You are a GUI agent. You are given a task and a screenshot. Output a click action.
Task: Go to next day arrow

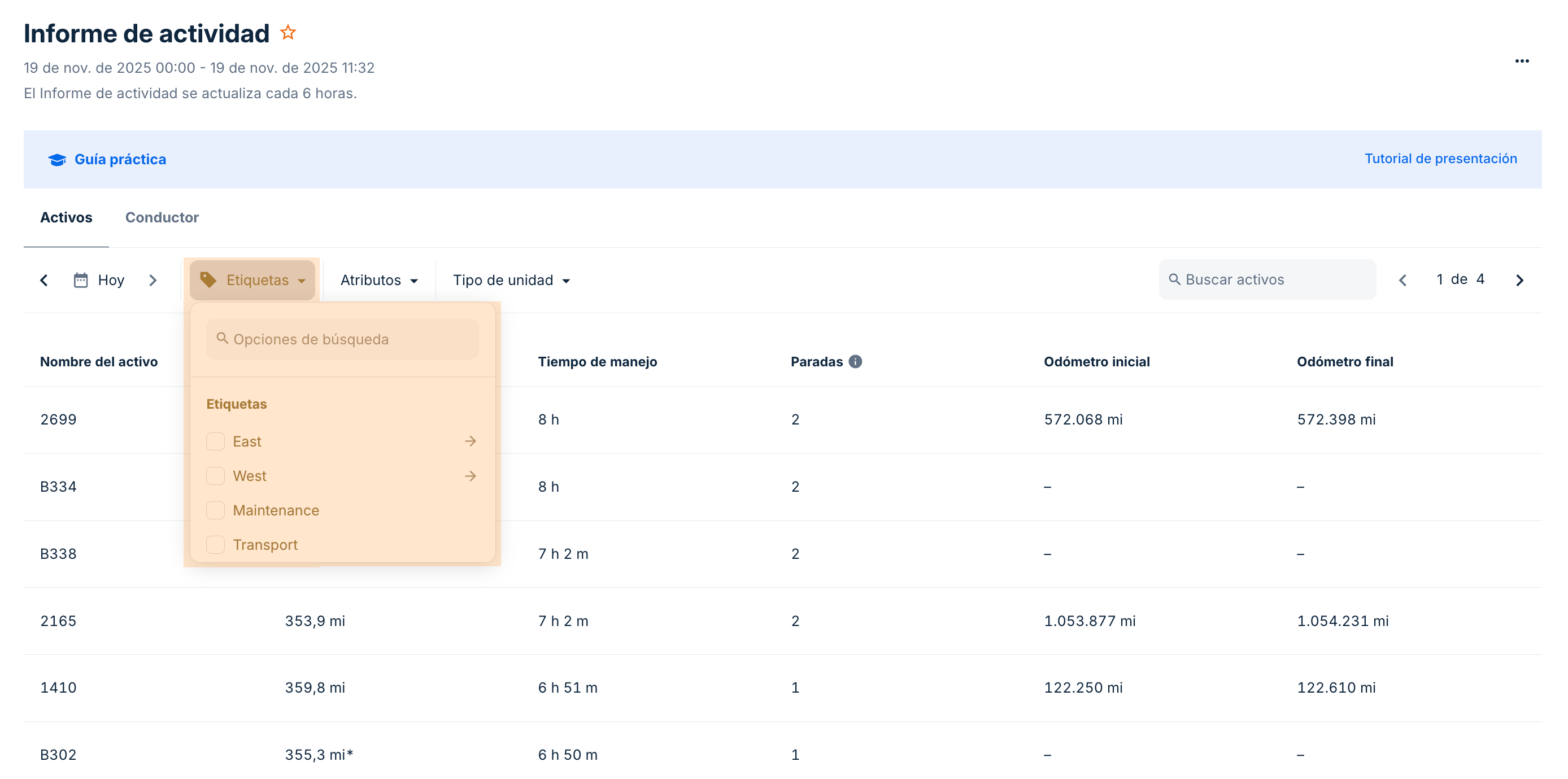(153, 281)
